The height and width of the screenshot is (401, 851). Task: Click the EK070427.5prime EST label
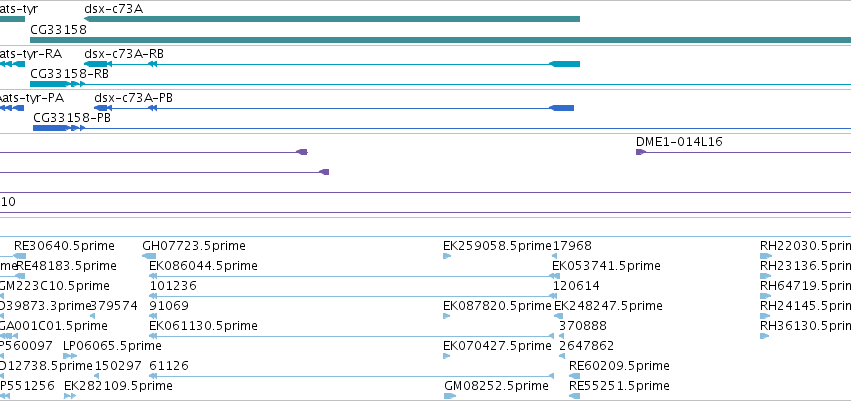pyautogui.click(x=497, y=346)
